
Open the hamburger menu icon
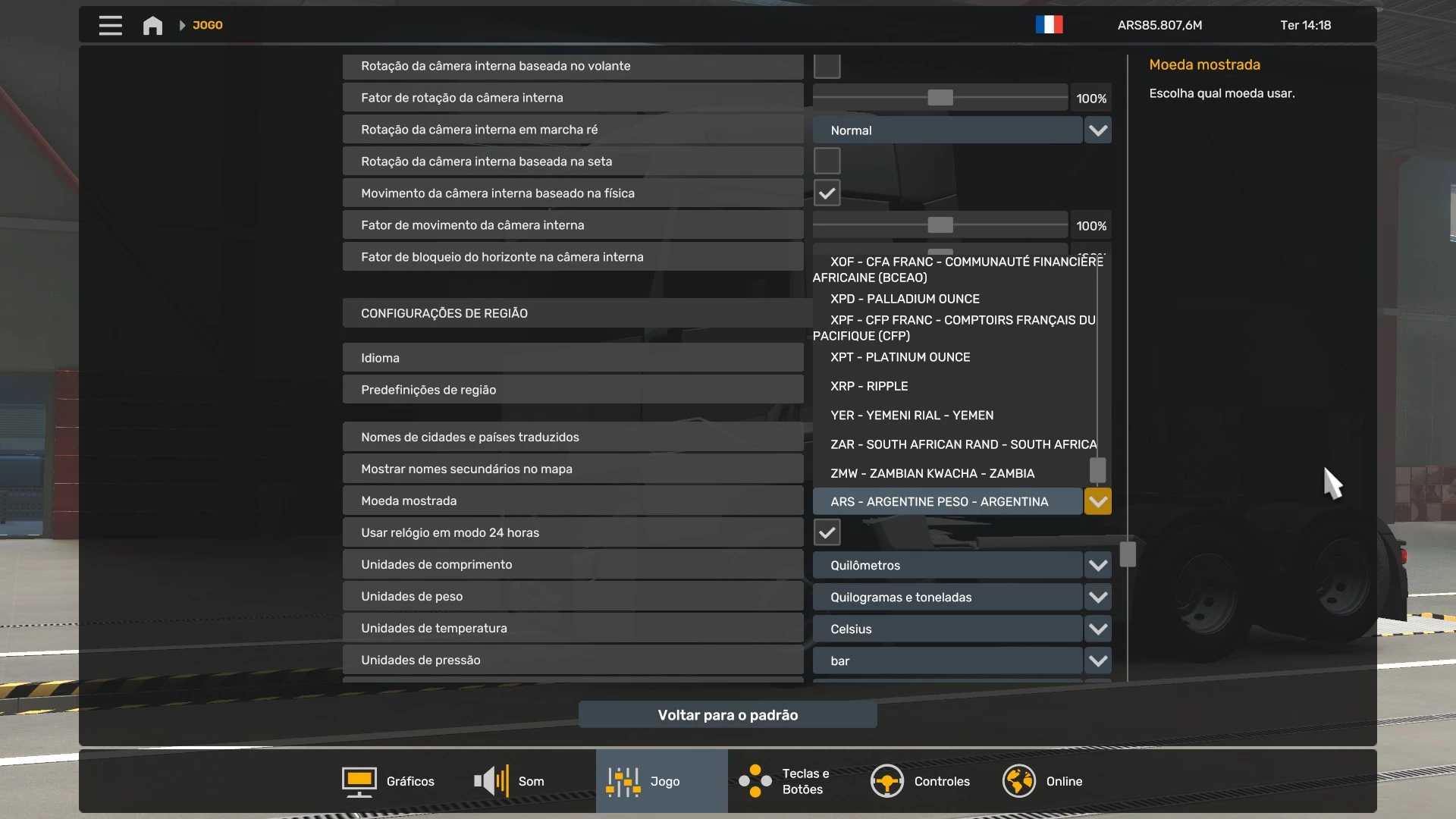click(x=110, y=25)
